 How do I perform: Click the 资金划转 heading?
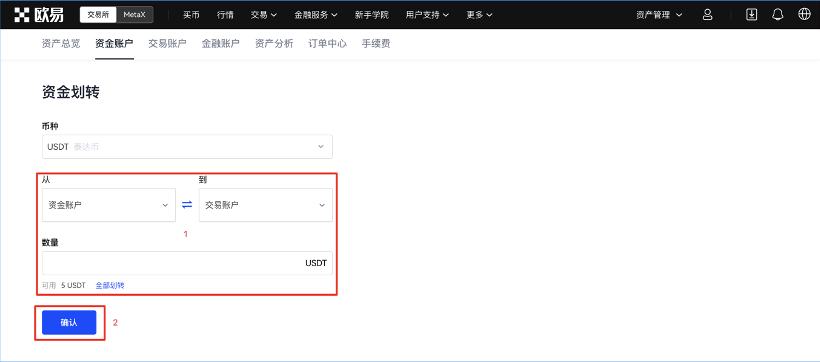[x=71, y=93]
